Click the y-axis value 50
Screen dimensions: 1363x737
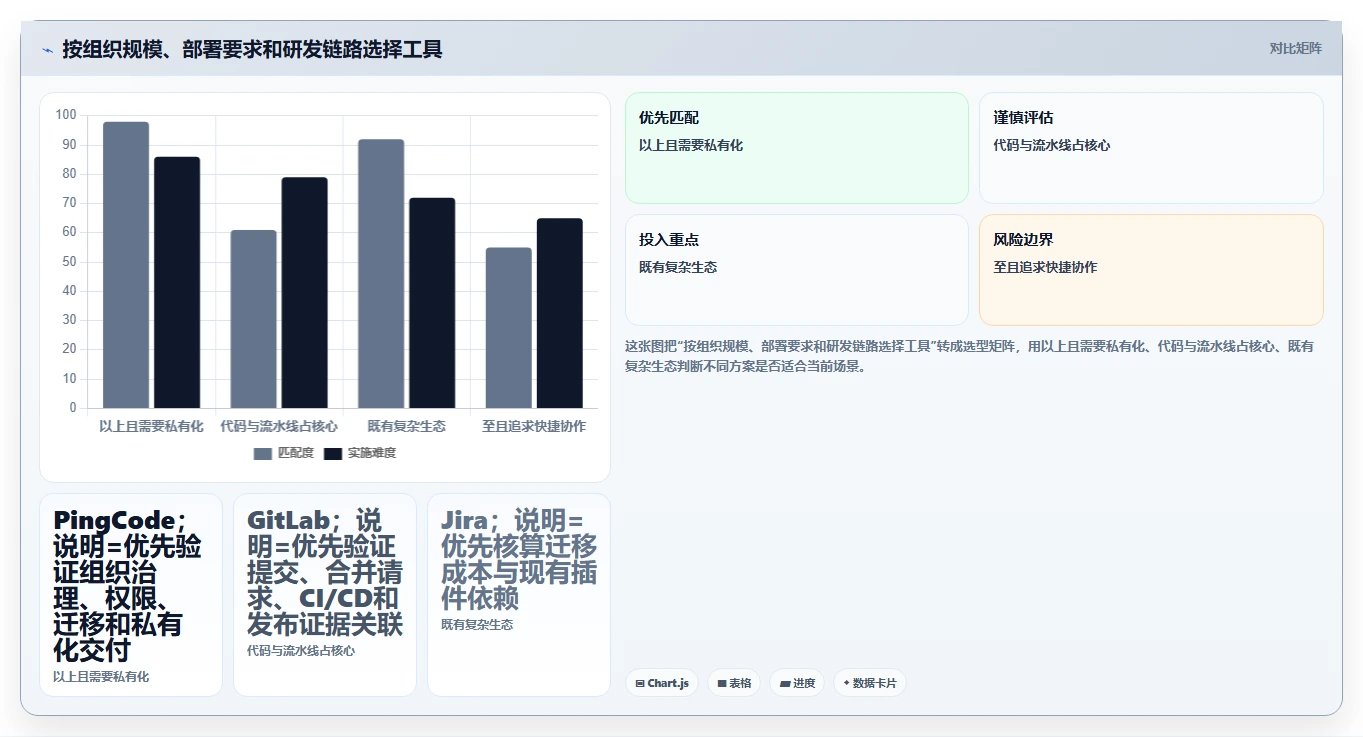[x=69, y=262]
